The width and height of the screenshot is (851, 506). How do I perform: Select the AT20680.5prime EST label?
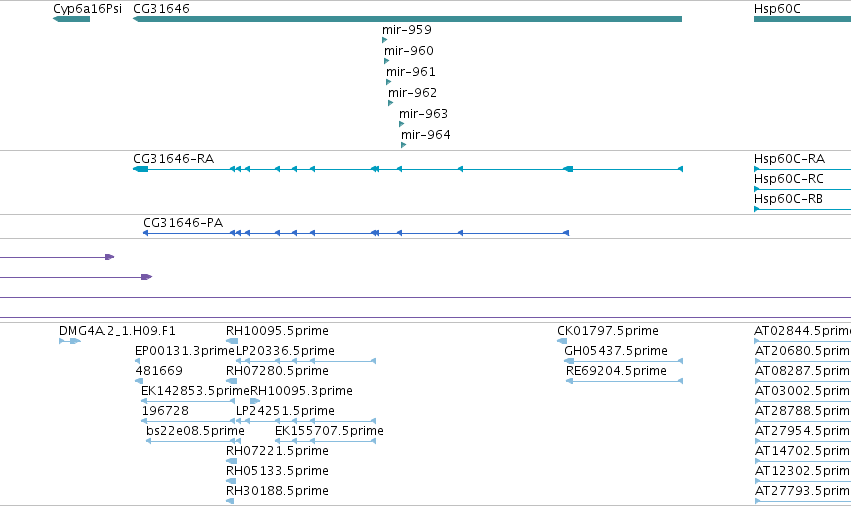pyautogui.click(x=803, y=351)
